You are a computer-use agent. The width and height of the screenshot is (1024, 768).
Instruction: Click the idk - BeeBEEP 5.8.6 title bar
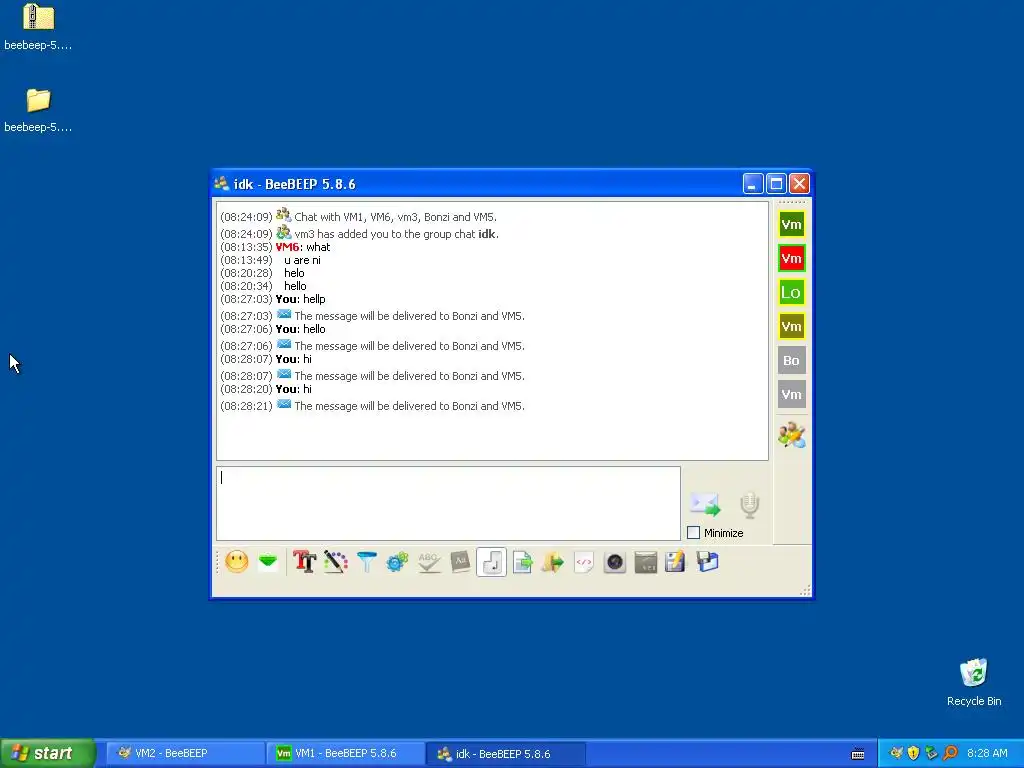coord(477,184)
